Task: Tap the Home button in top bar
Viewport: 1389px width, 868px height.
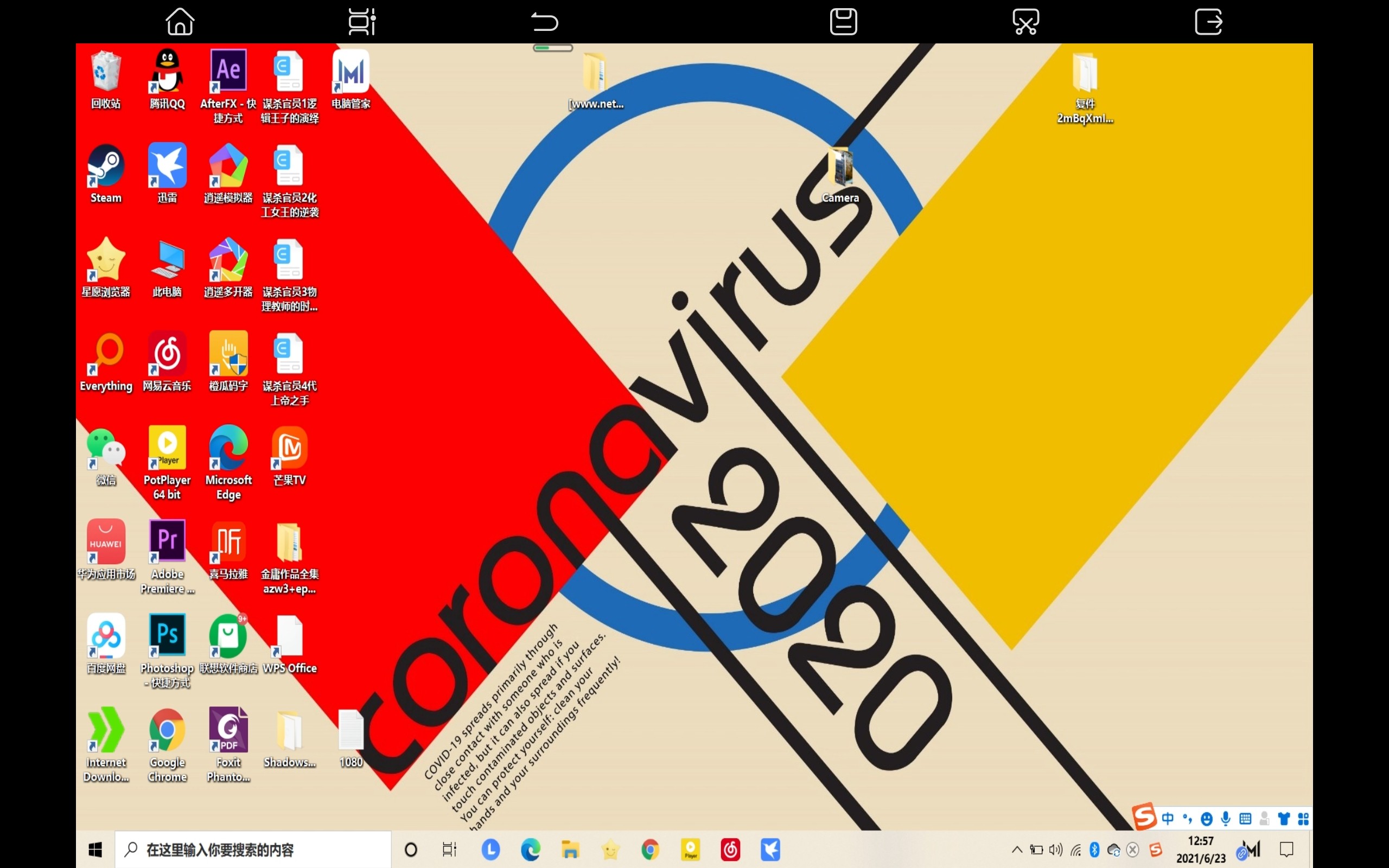Action: (x=180, y=22)
